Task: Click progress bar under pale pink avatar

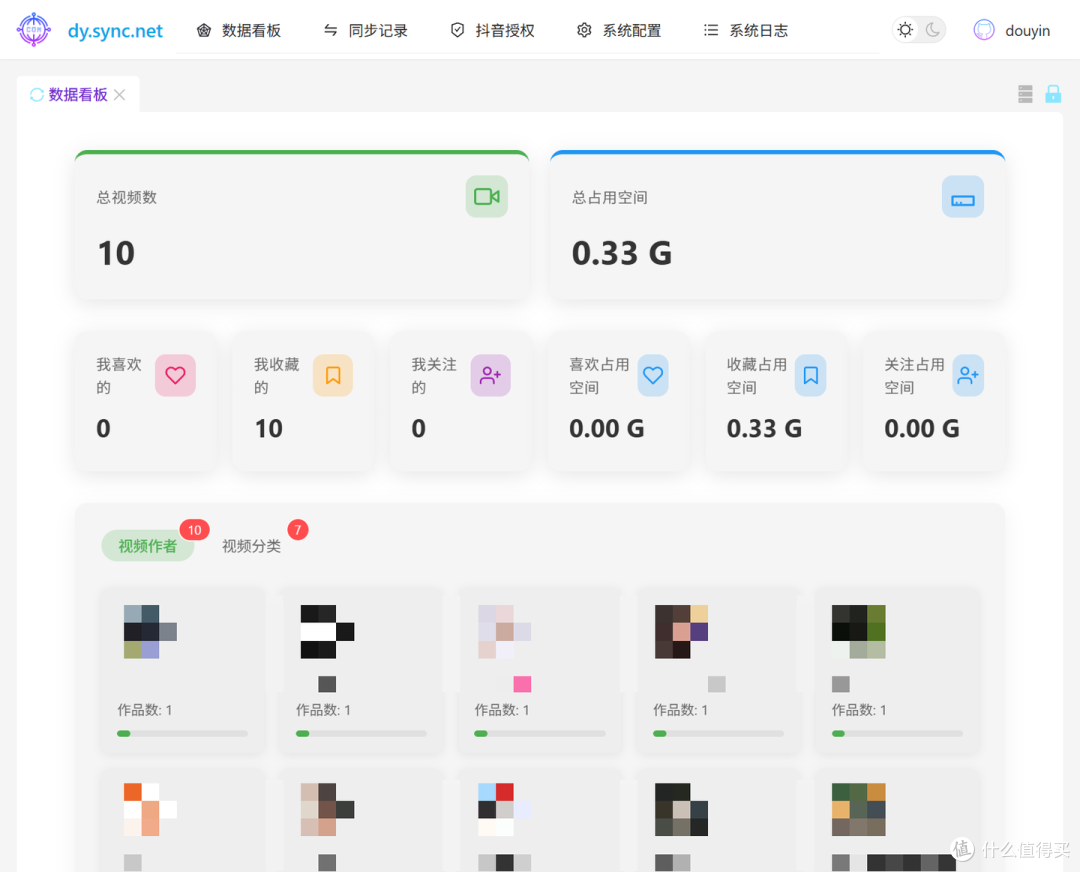Action: pyautogui.click(x=540, y=734)
